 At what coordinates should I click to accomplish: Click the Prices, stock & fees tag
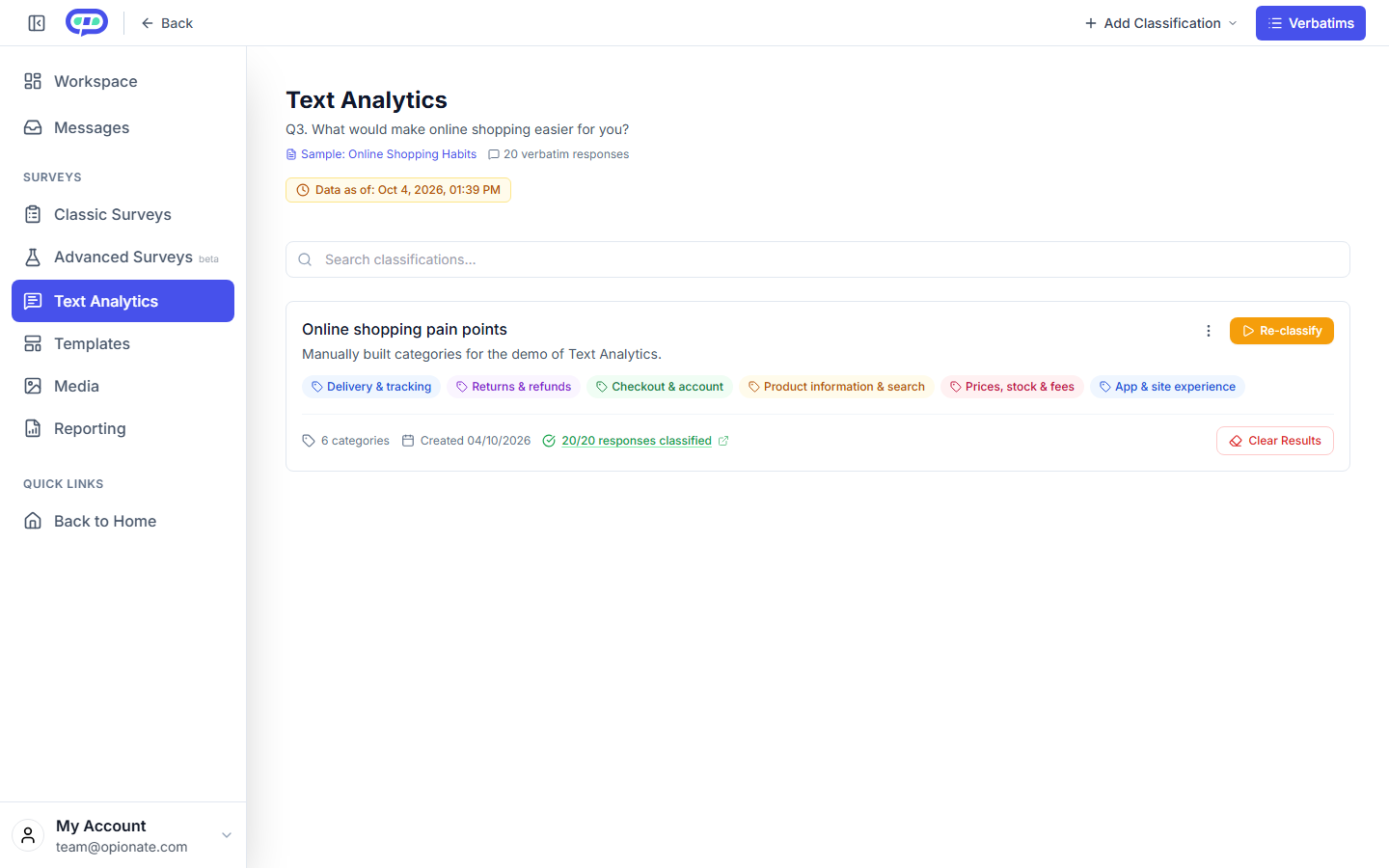click(1012, 387)
